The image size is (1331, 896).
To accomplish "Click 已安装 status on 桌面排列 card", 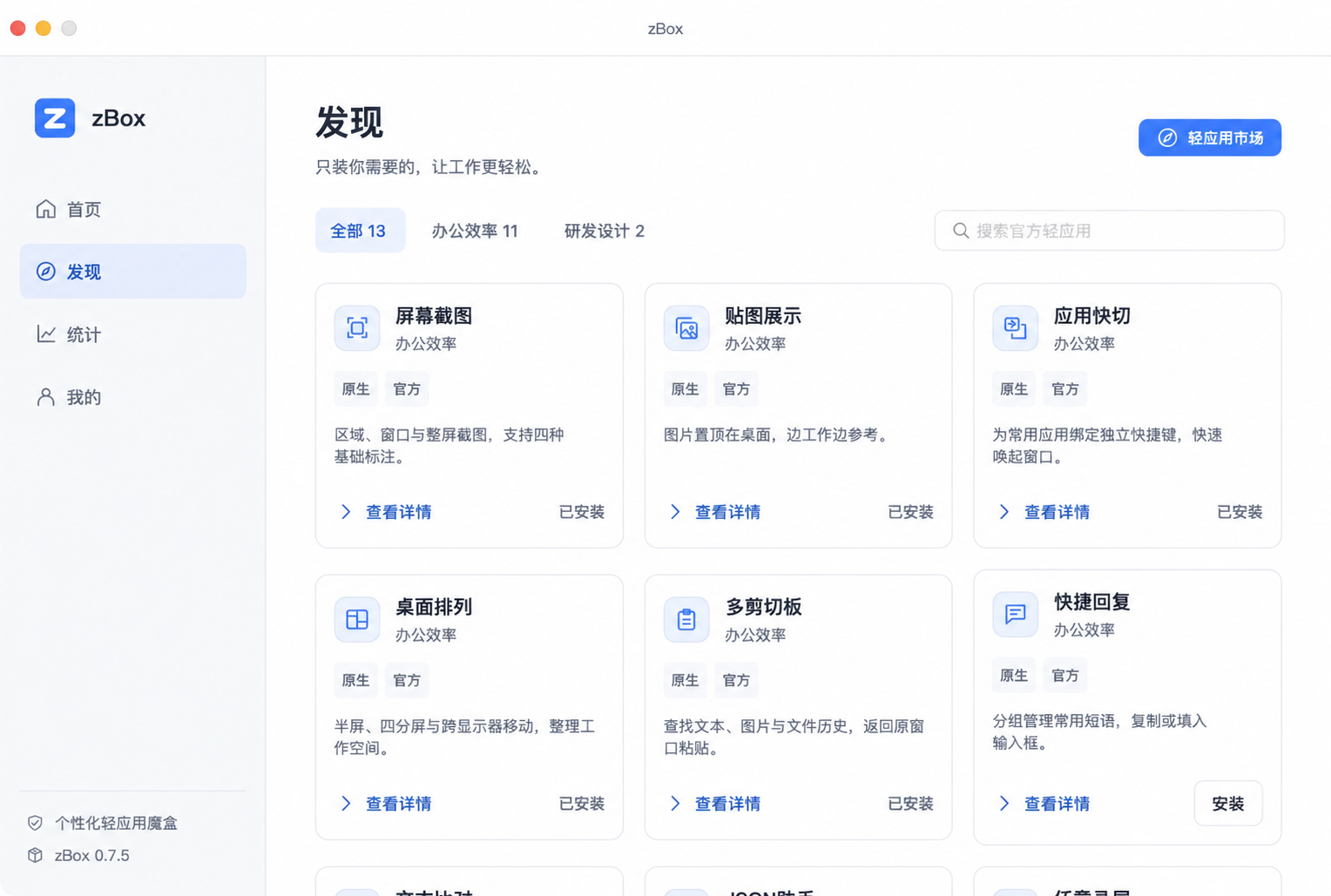I will click(x=581, y=804).
